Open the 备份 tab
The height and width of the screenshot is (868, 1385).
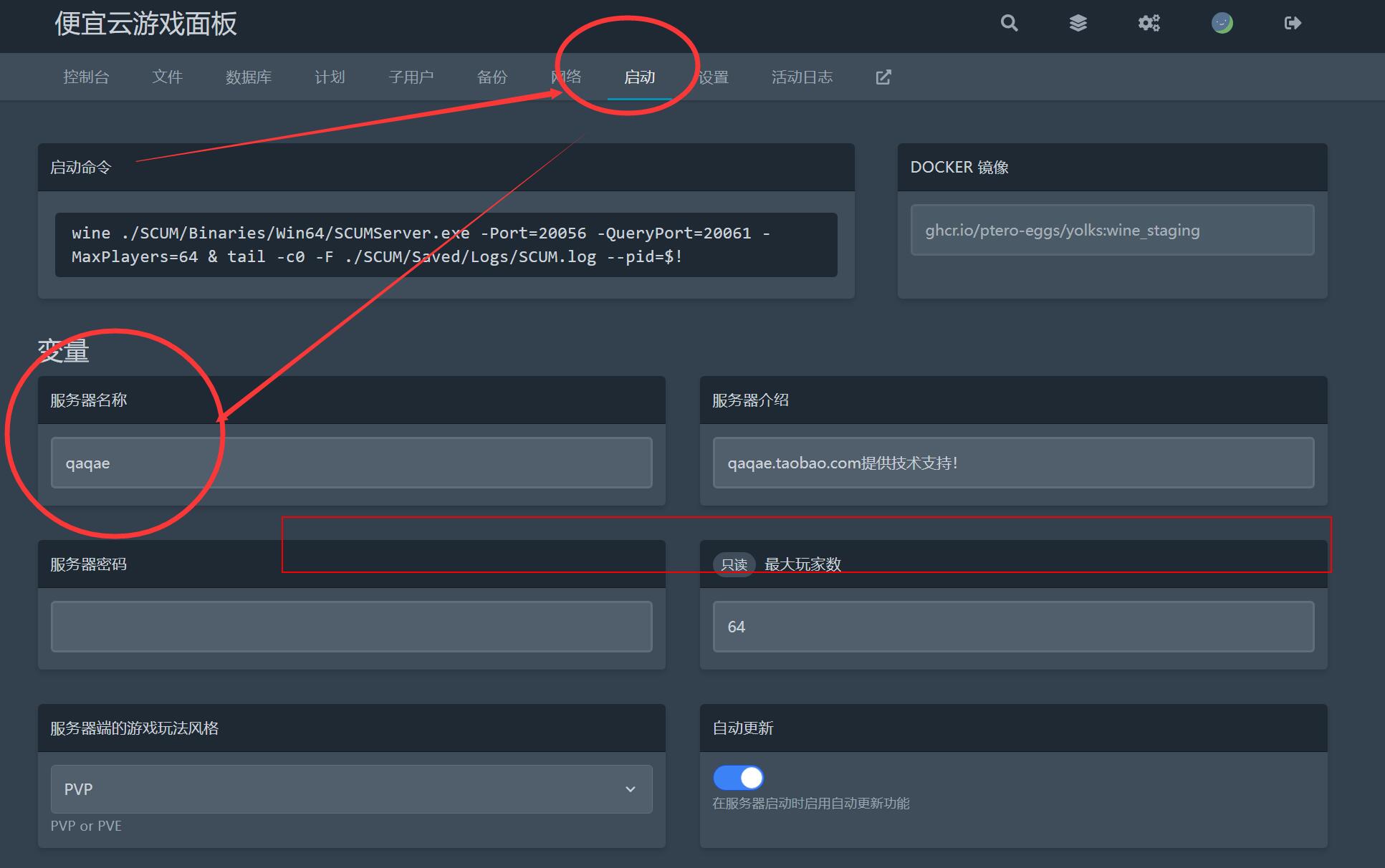coord(492,77)
